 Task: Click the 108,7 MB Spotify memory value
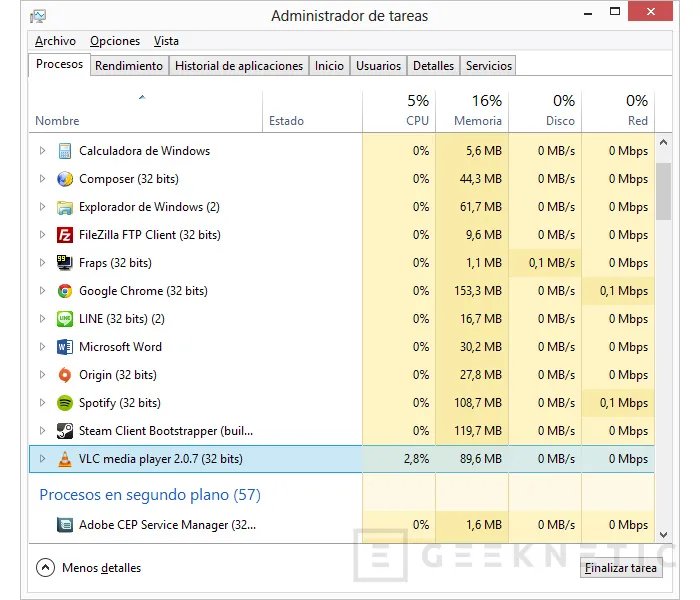point(478,403)
